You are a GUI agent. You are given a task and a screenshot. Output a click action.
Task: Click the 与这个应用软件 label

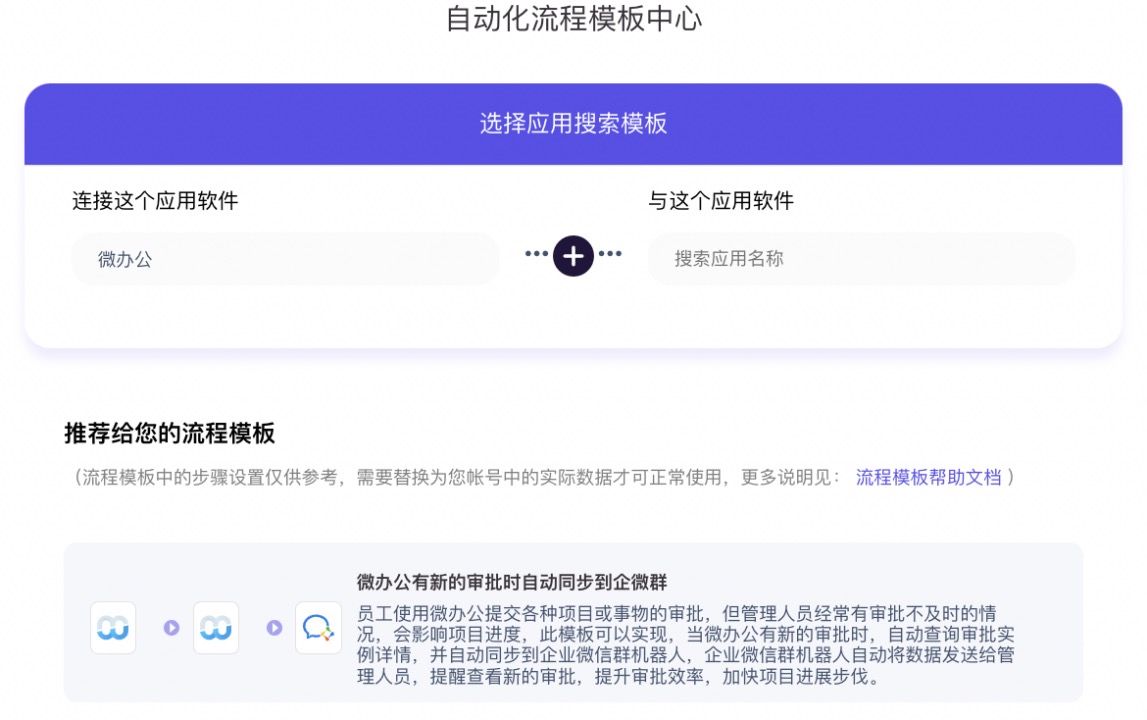tap(721, 201)
